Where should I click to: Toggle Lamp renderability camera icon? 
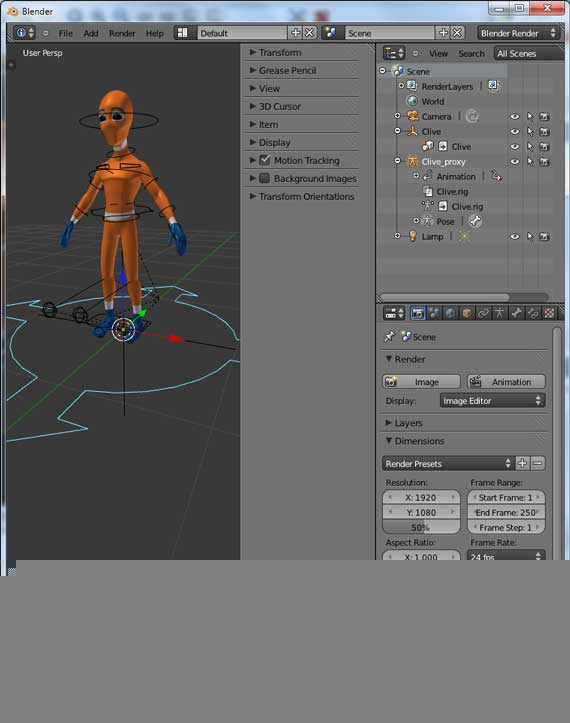tap(545, 237)
